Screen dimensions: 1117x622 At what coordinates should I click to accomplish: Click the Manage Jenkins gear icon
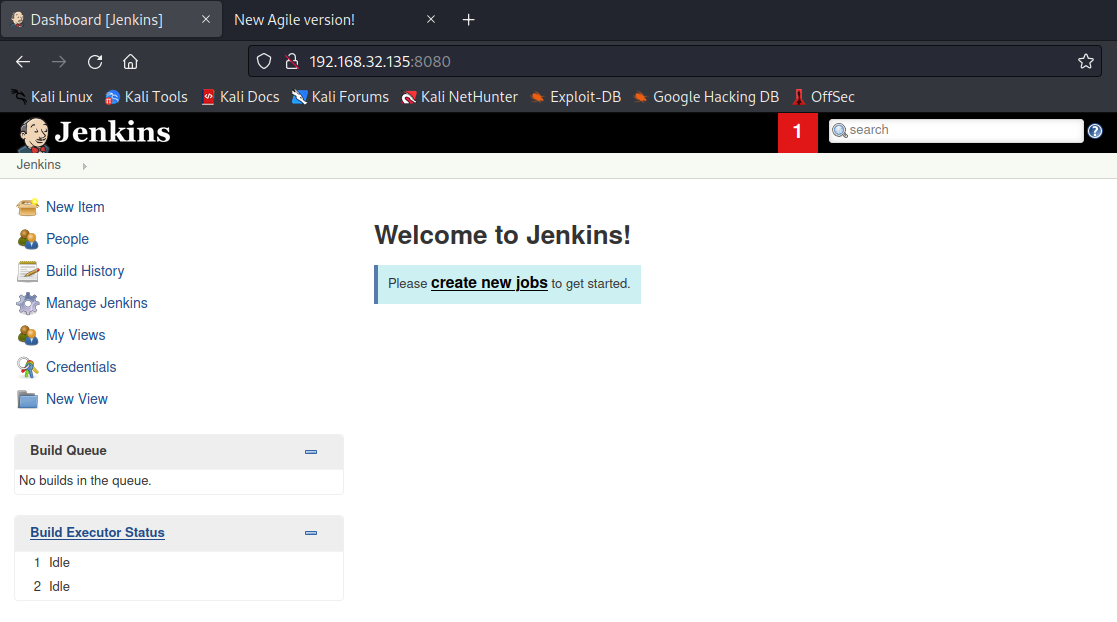(28, 304)
